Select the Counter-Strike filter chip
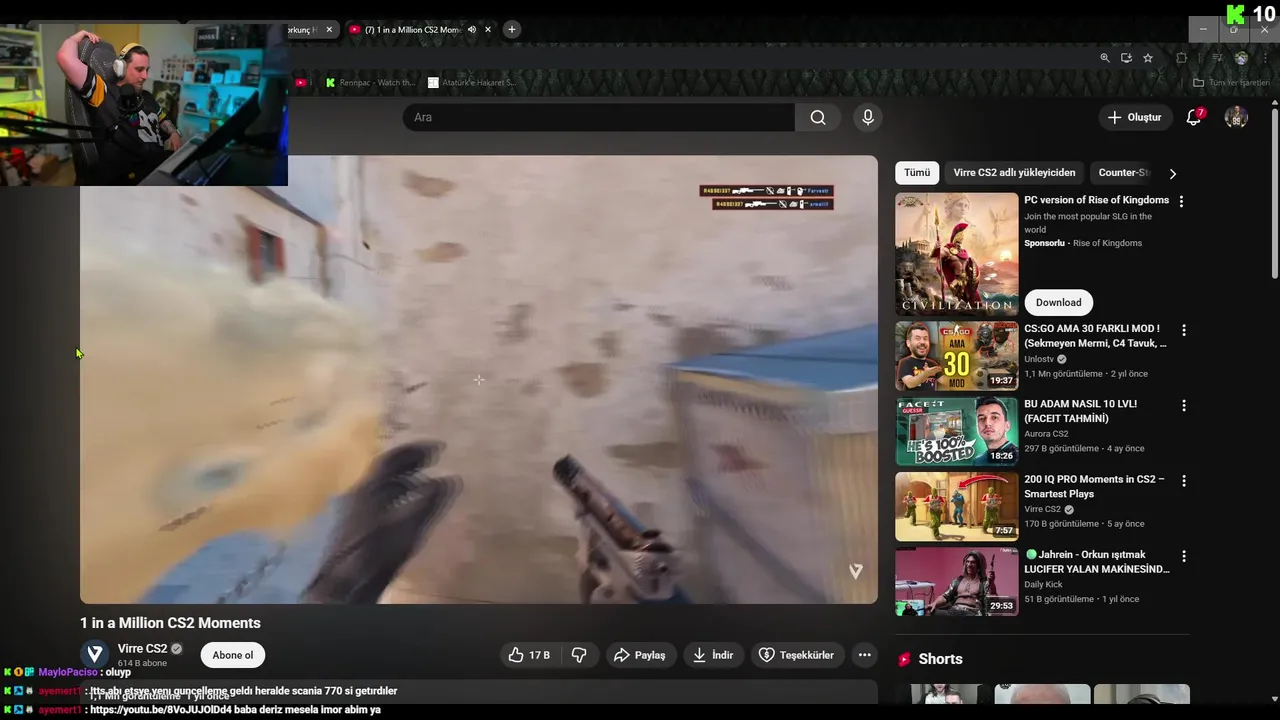 (1124, 173)
